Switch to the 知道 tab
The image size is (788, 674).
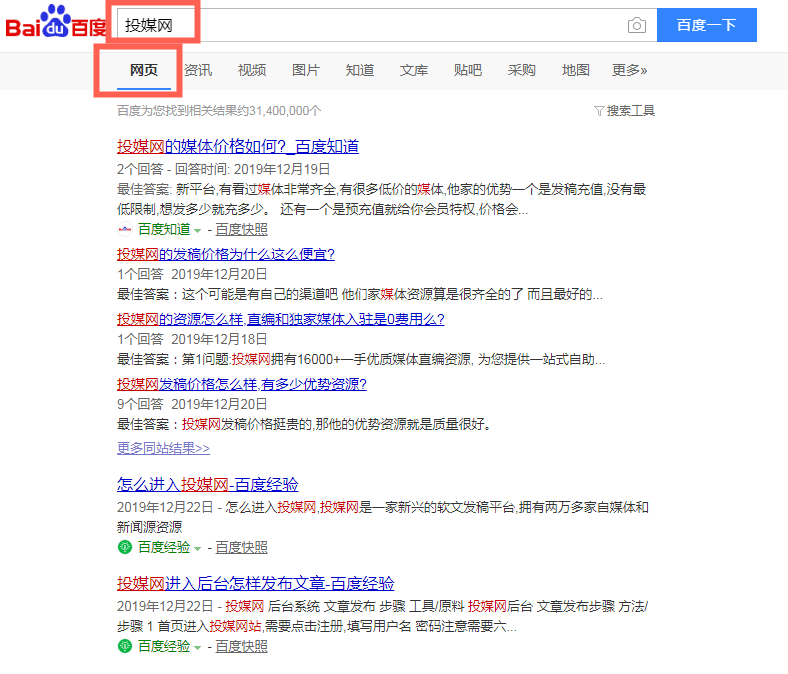coord(360,70)
